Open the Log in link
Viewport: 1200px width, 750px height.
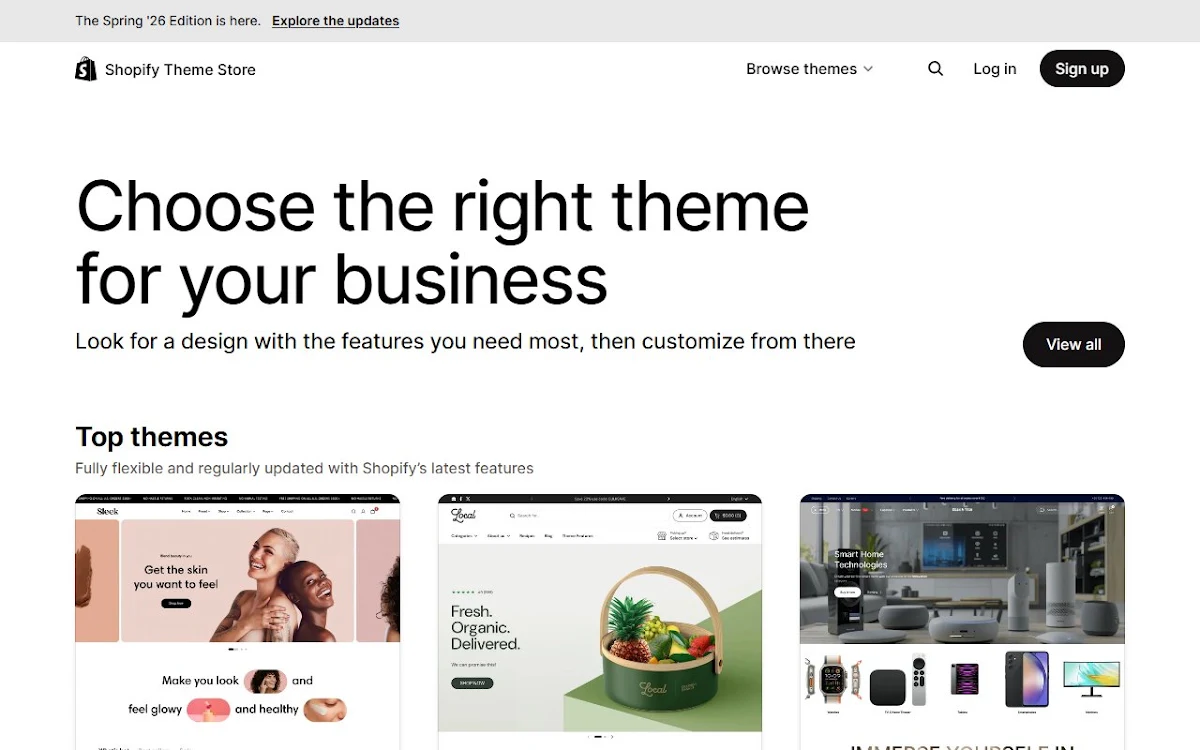995,69
